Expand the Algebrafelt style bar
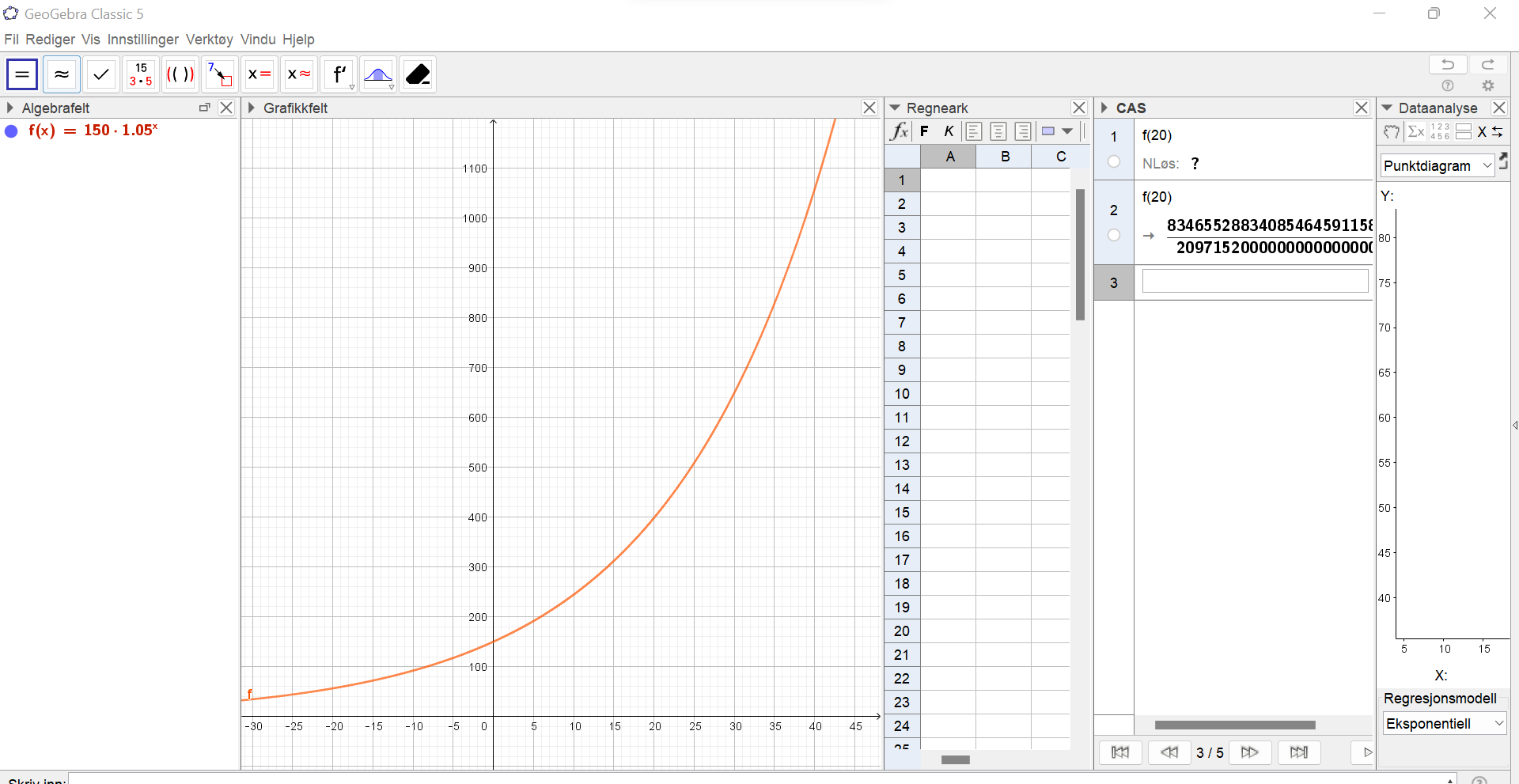This screenshot has width=1519, height=784. click(10, 108)
